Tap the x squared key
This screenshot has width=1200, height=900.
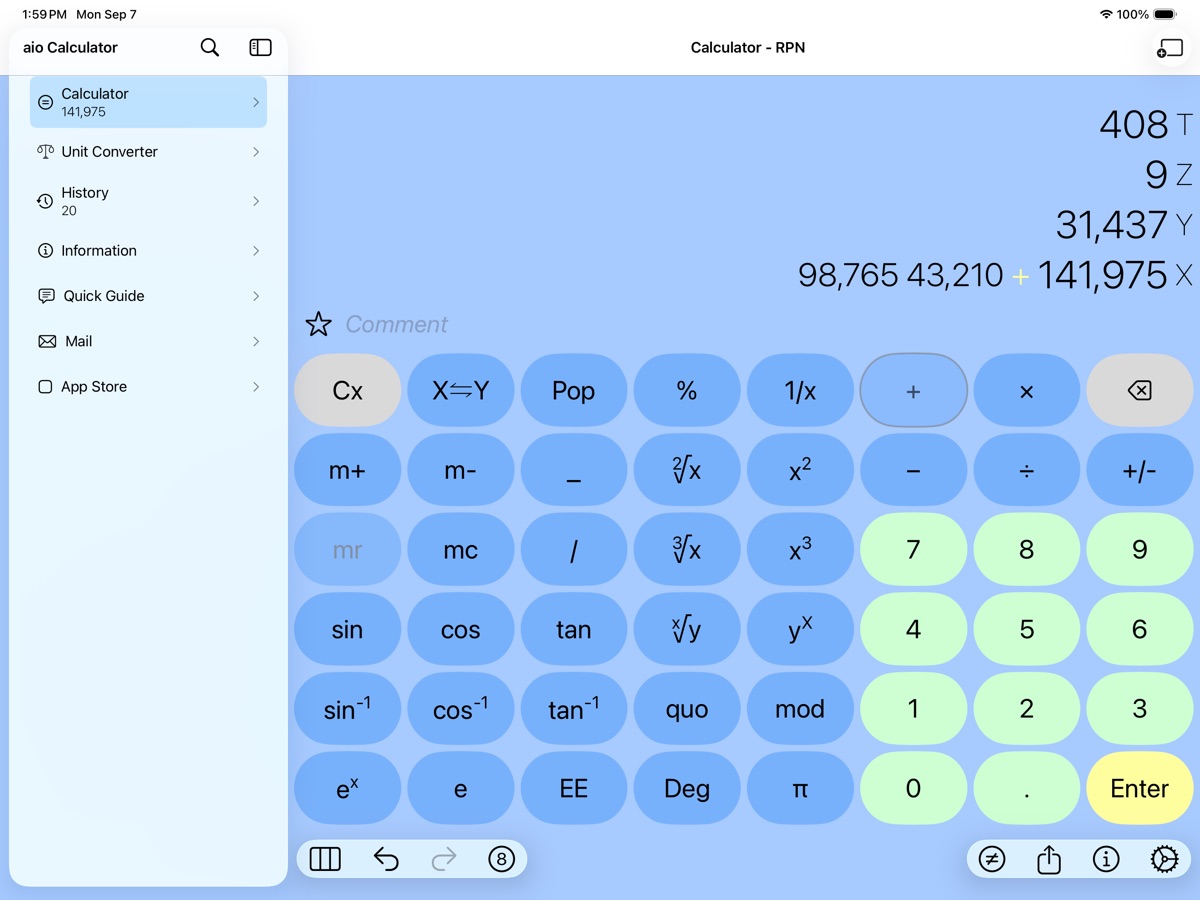tap(800, 470)
